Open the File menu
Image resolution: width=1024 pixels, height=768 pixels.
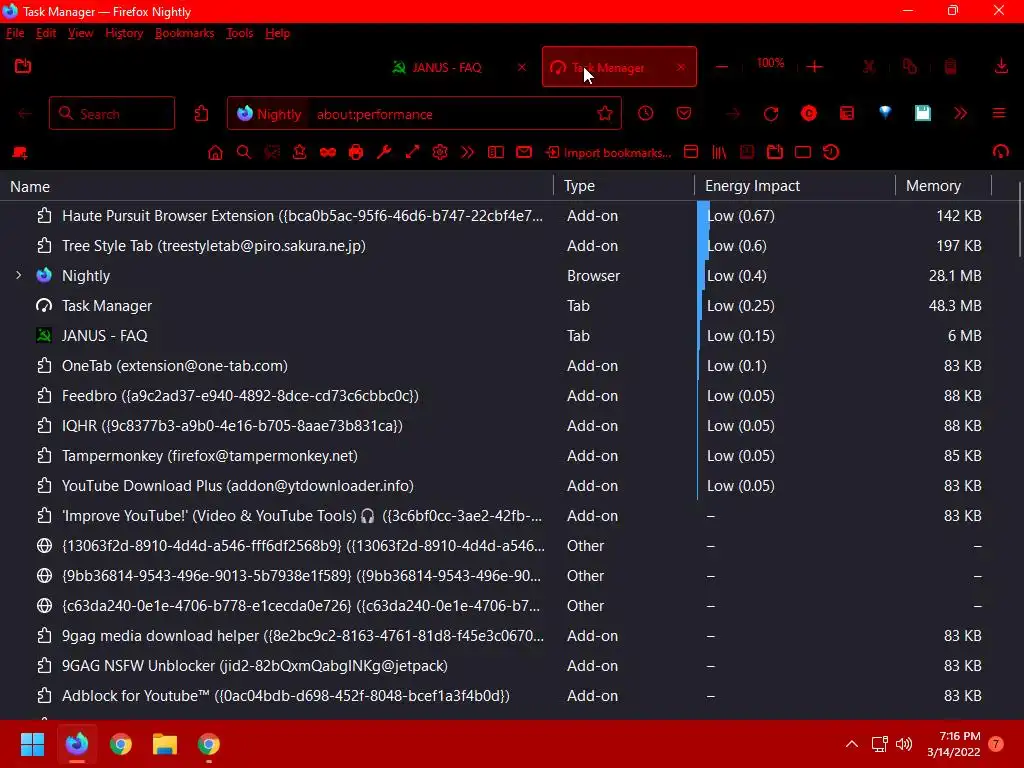[15, 33]
